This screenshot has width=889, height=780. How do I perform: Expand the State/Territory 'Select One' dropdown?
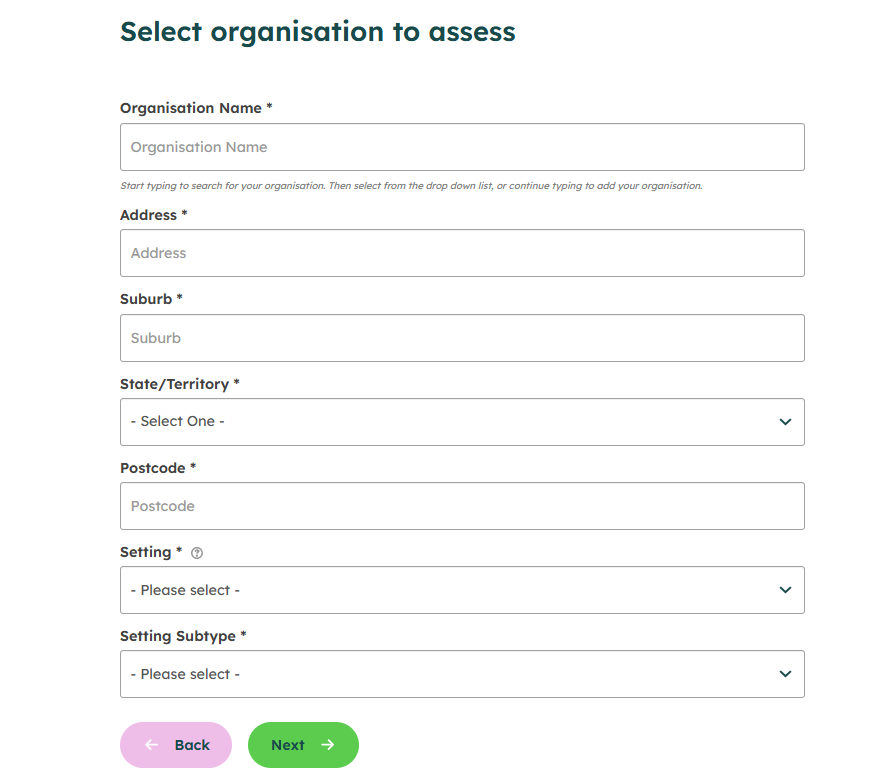[x=462, y=422]
